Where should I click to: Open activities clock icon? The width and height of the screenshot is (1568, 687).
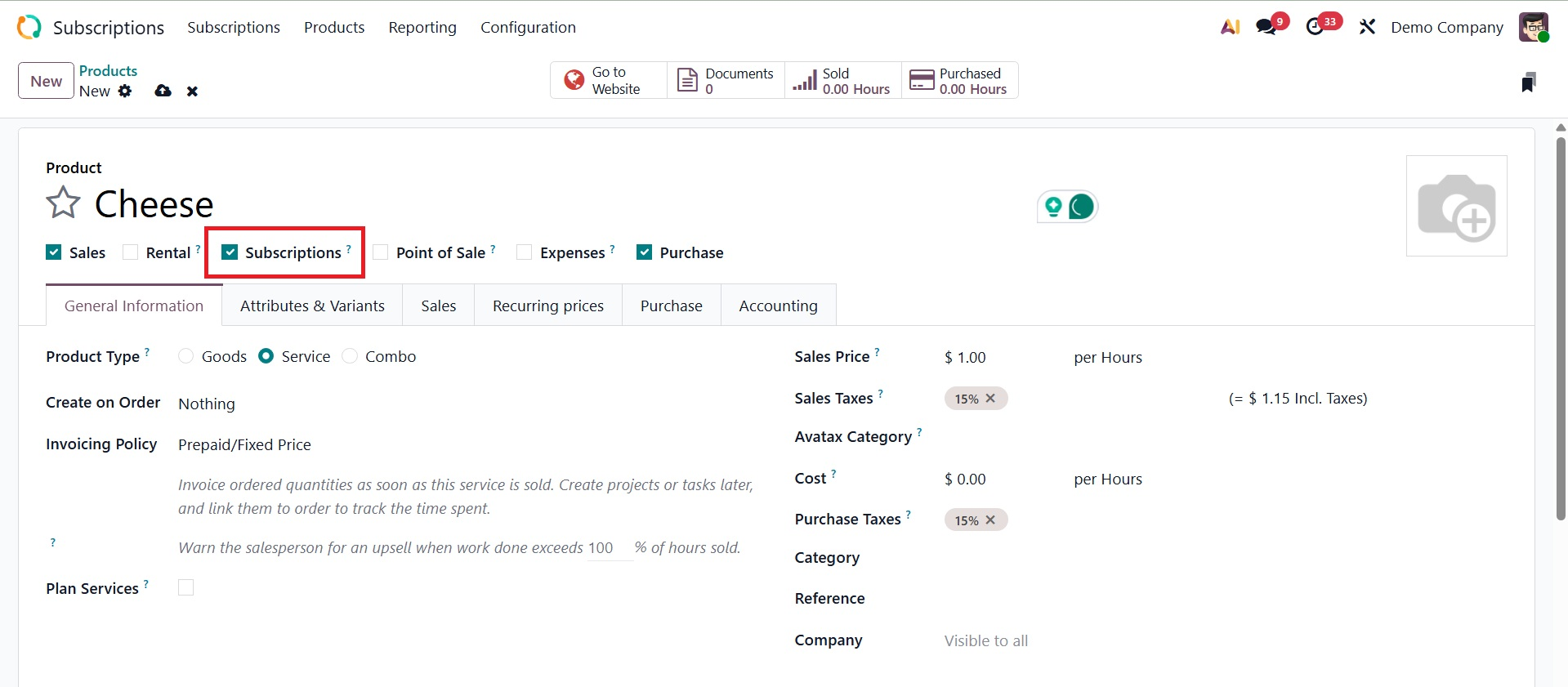[x=1315, y=27]
